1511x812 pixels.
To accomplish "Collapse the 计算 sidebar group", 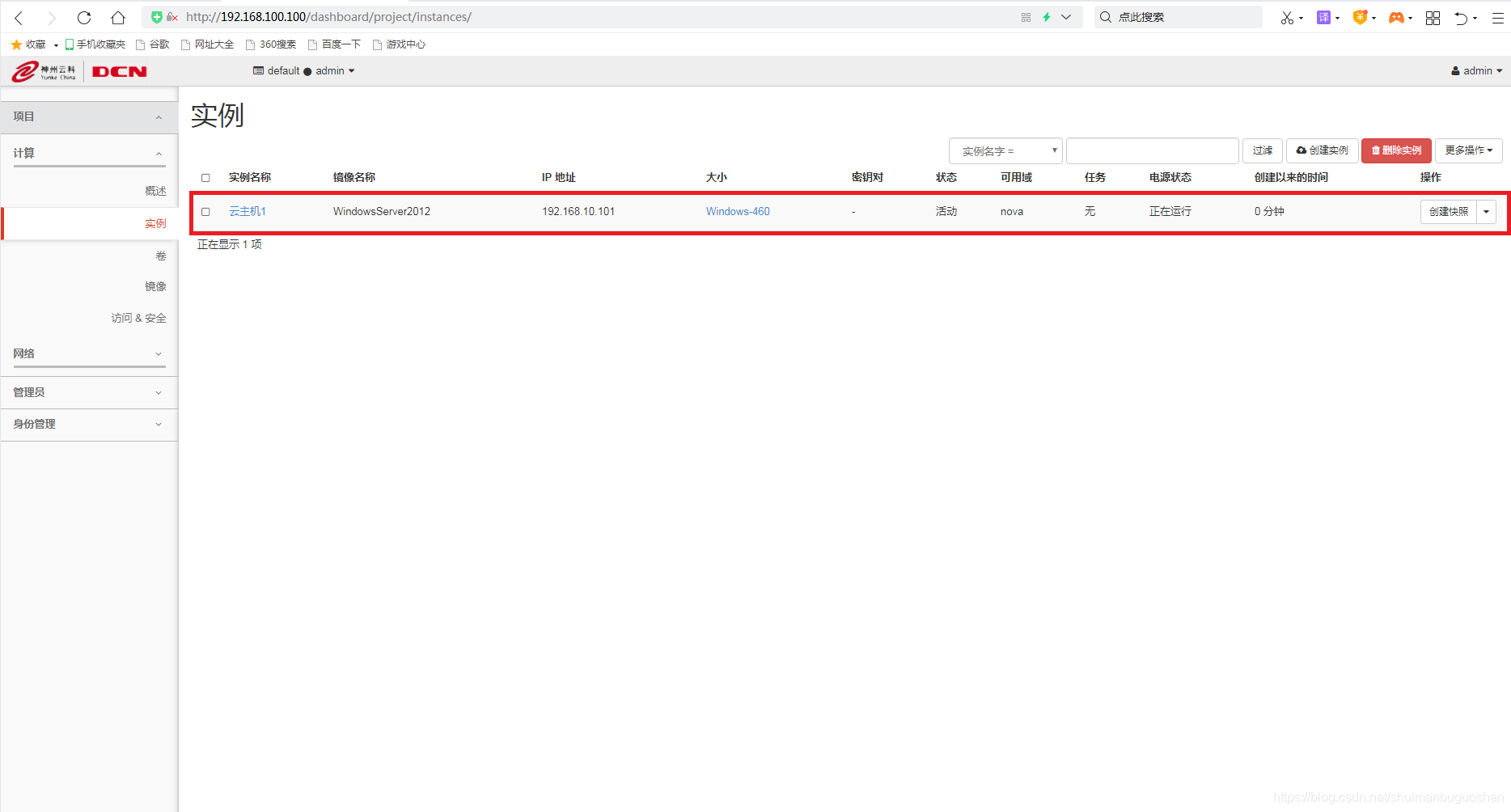I will 89,153.
